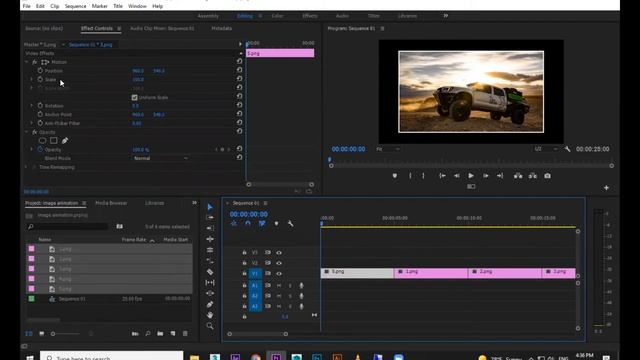Reset the Position parameter

coord(239,70)
